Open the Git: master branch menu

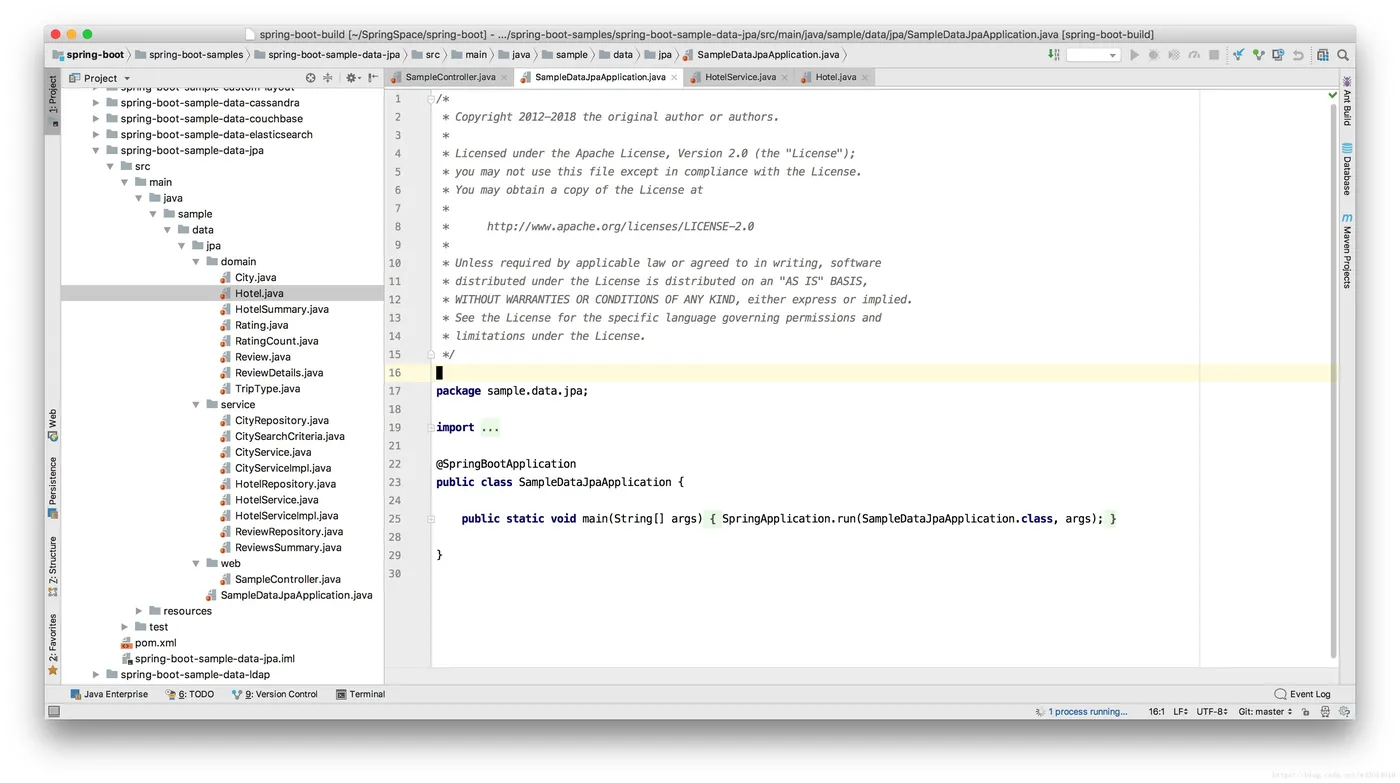tap(1265, 712)
